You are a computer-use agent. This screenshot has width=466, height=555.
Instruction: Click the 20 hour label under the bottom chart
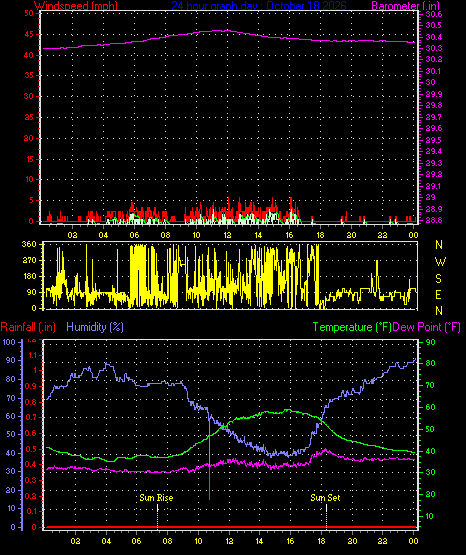tap(352, 541)
